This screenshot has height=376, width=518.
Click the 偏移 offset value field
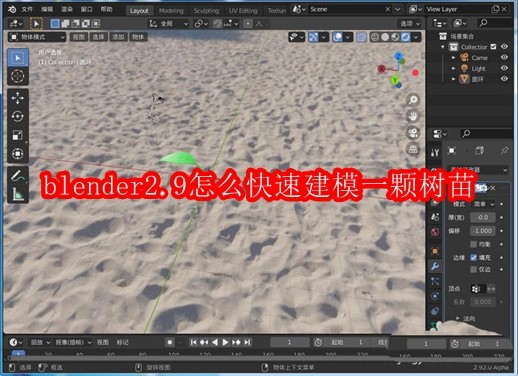point(483,231)
